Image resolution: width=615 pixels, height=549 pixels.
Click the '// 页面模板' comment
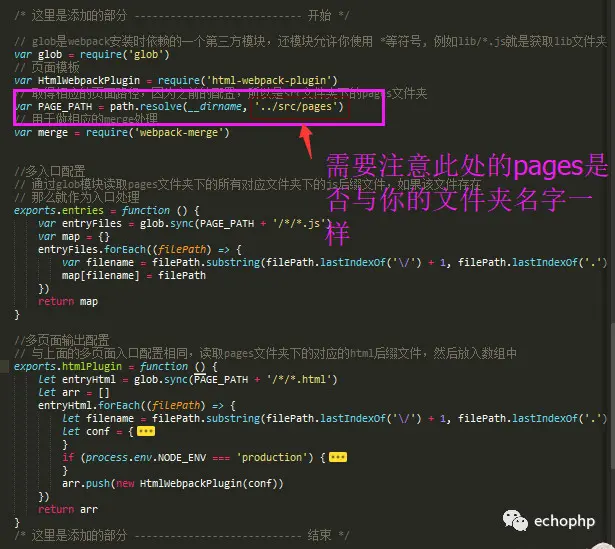click(47, 67)
